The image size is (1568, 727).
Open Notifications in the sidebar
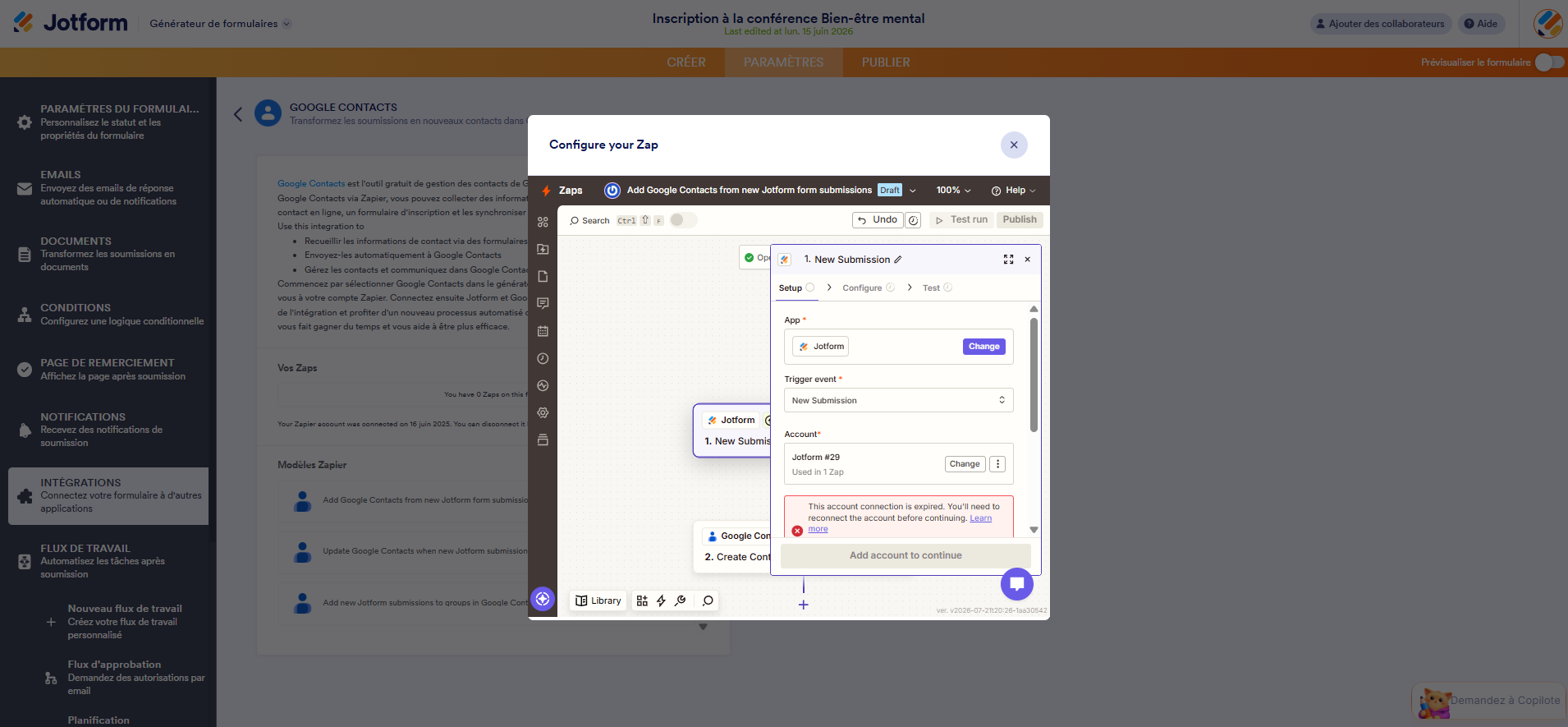pos(108,430)
